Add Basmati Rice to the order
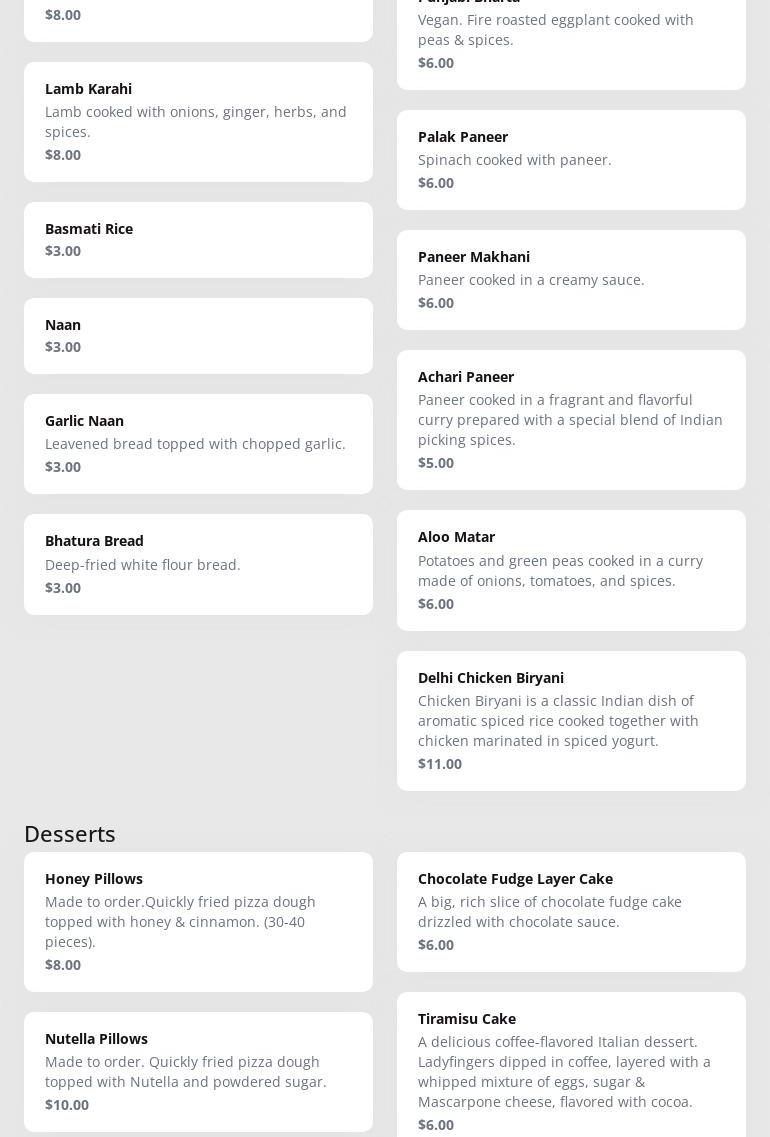This screenshot has width=770, height=1137. click(x=198, y=239)
